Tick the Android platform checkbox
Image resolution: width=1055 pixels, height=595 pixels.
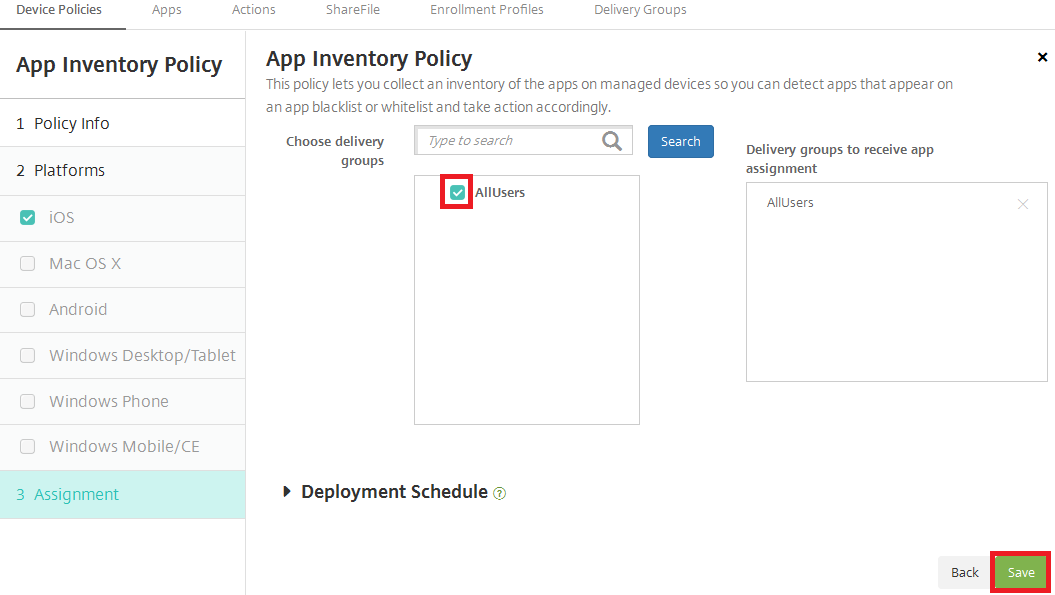click(x=28, y=310)
